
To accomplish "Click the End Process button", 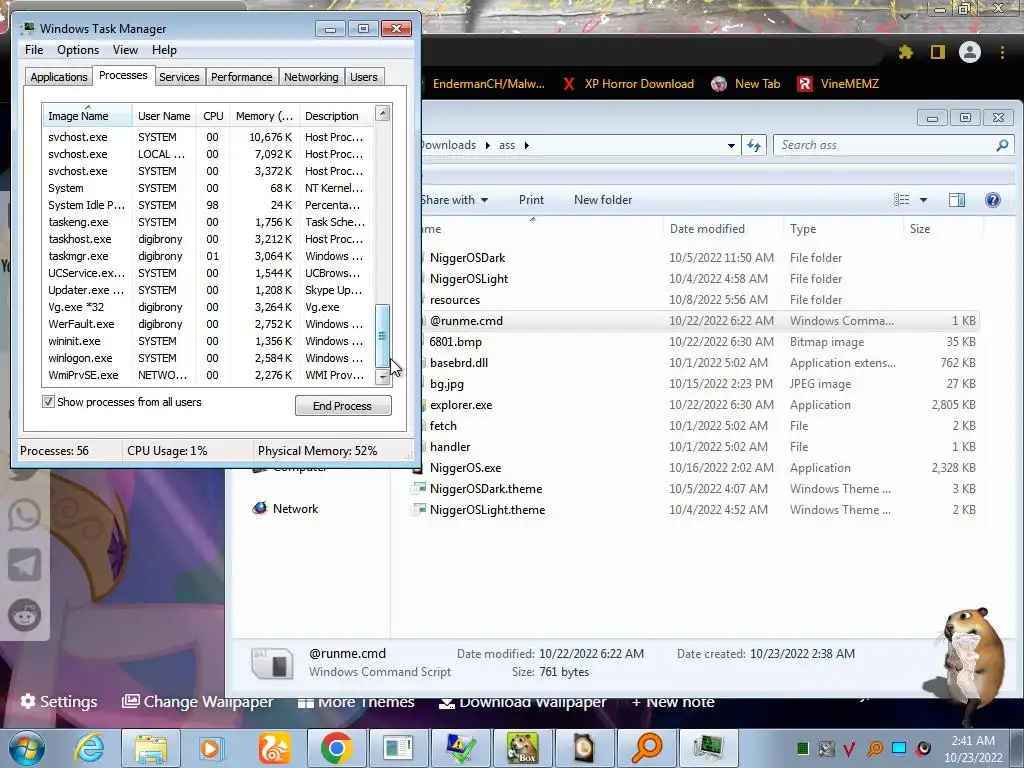I will pyautogui.click(x=343, y=406).
